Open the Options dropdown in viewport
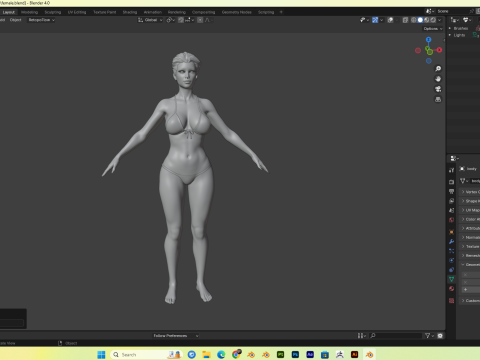This screenshot has width=480, height=360. pyautogui.click(x=433, y=29)
